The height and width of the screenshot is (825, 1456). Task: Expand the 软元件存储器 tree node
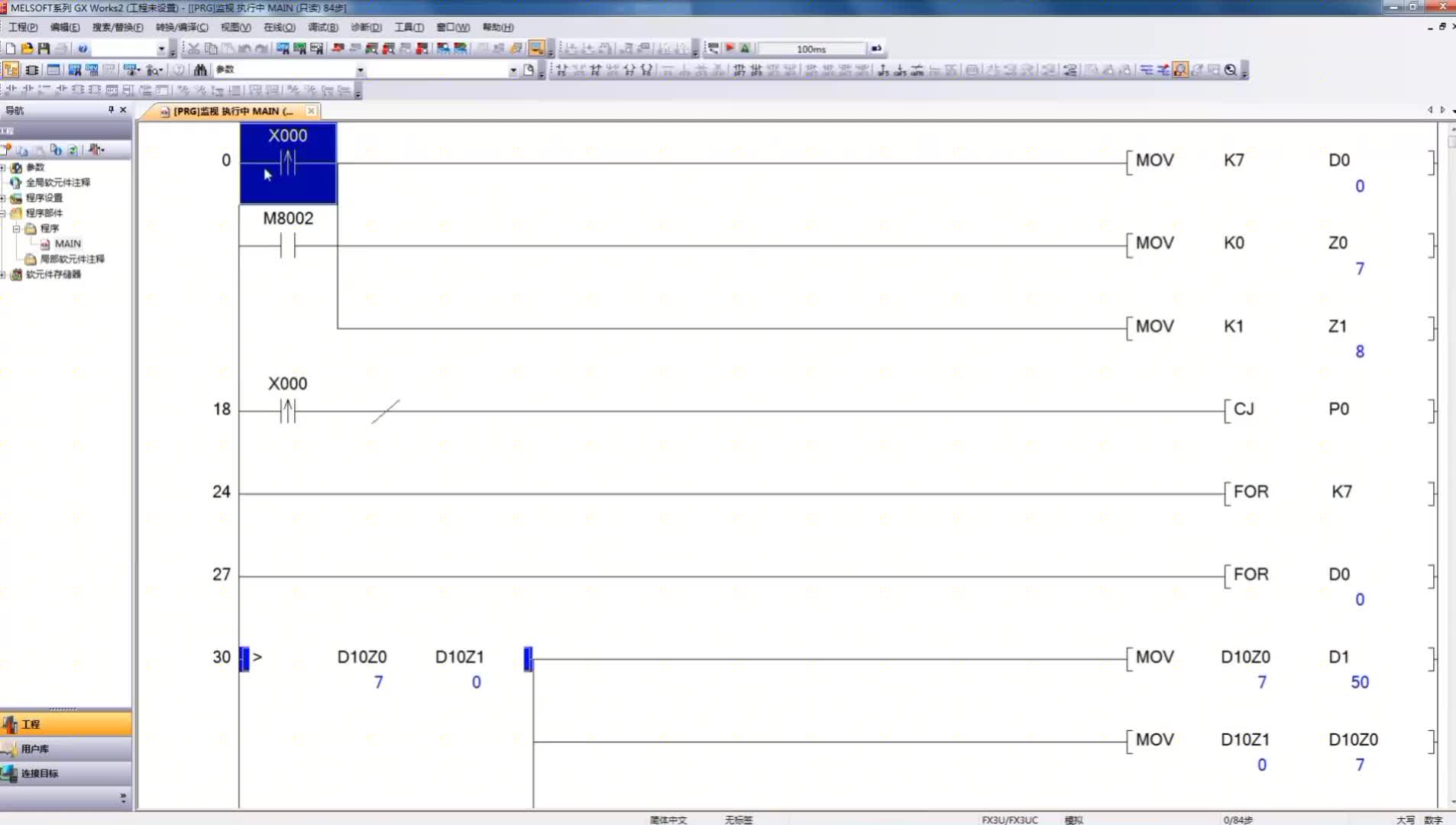[x=3, y=274]
